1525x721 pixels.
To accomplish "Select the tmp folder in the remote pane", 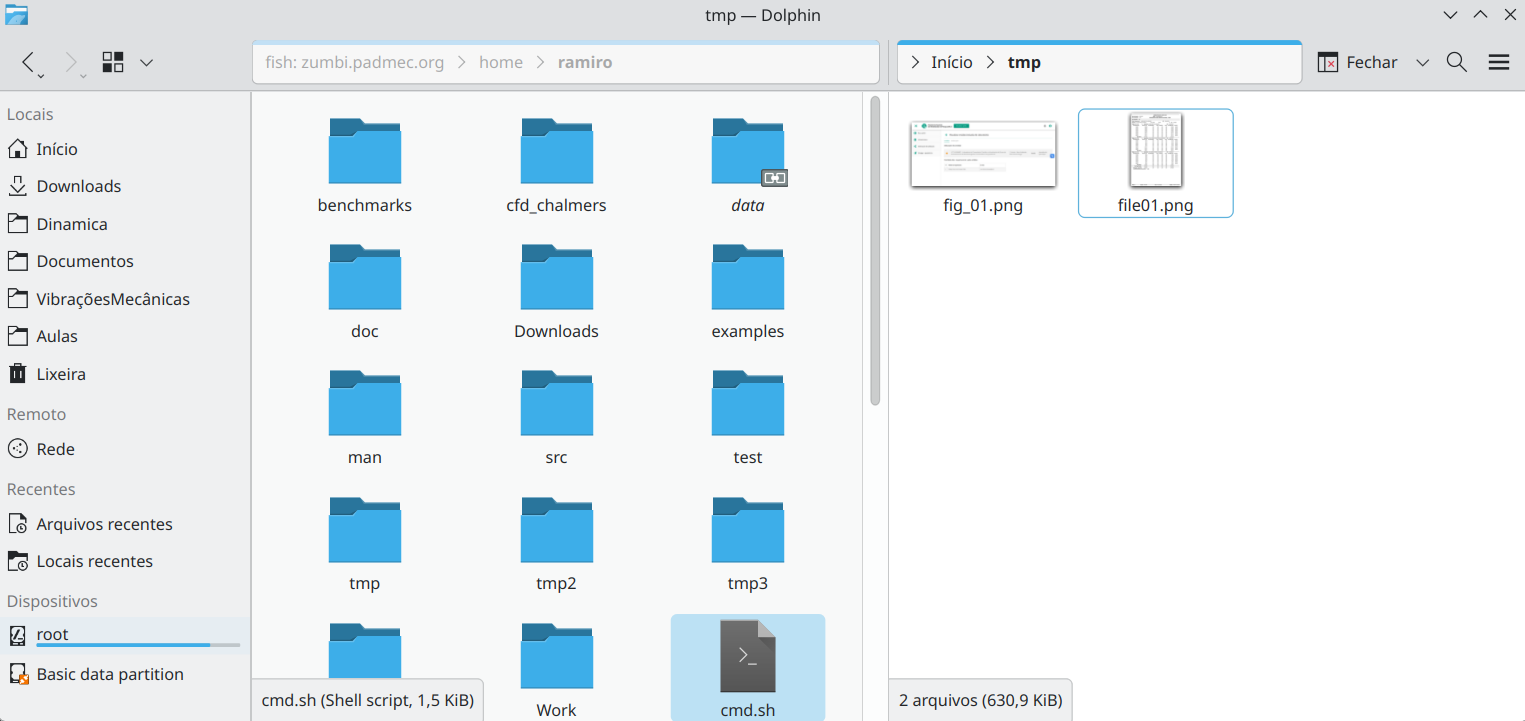I will [x=365, y=543].
